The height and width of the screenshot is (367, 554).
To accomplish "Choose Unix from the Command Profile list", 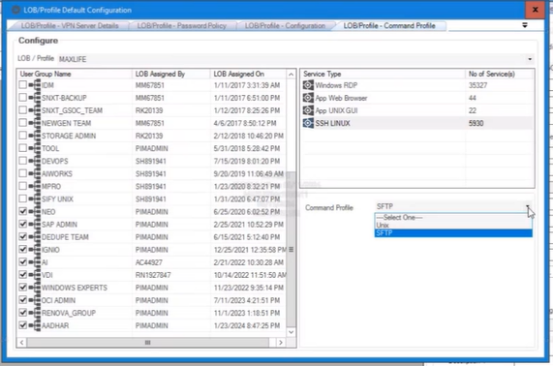I will click(x=453, y=225).
